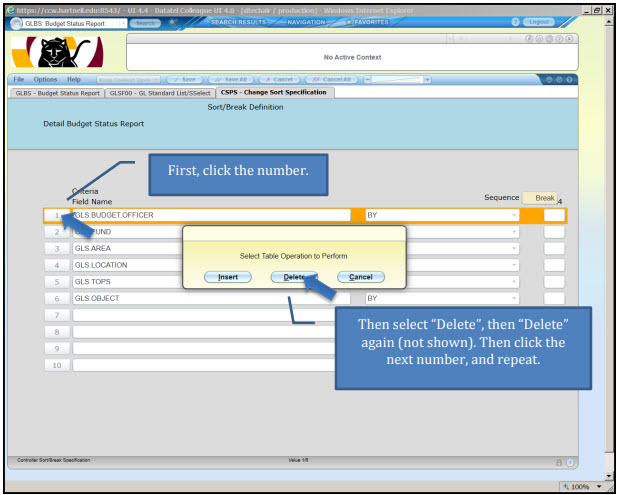
Task: Click Insert in the table operation dialog
Action: (x=228, y=277)
